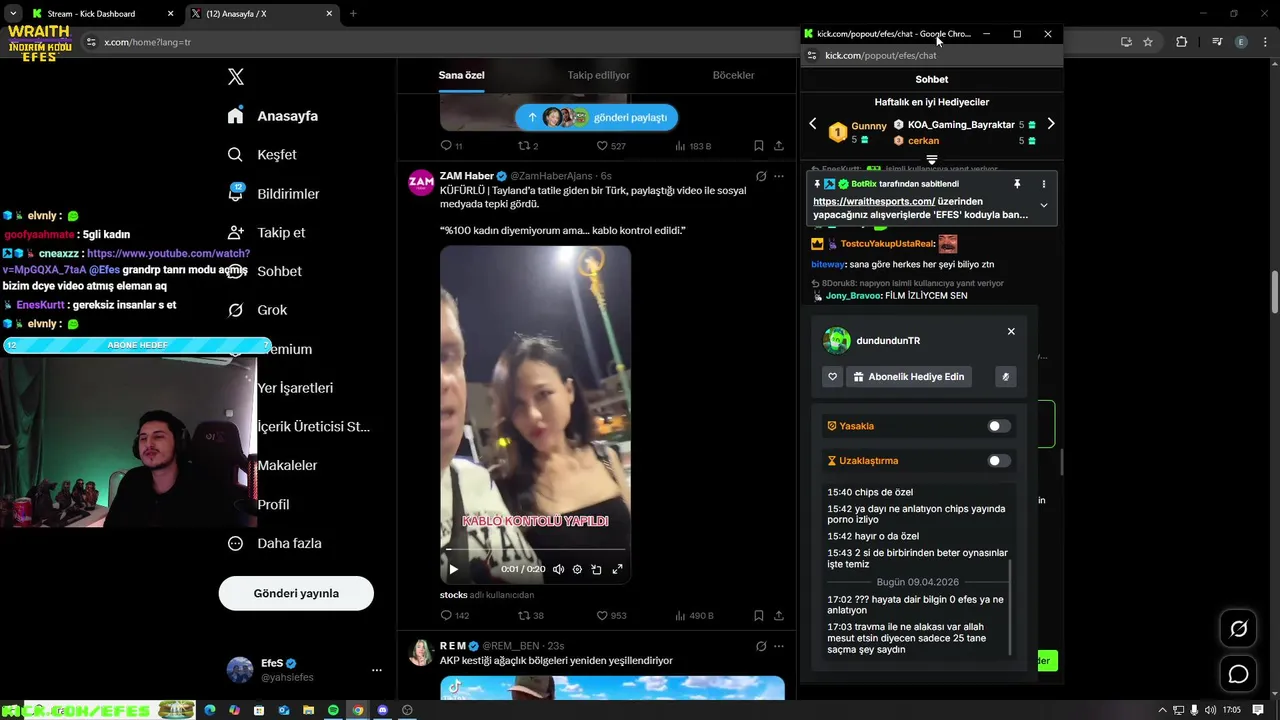Close the dundundunTR user card

pyautogui.click(x=1011, y=331)
